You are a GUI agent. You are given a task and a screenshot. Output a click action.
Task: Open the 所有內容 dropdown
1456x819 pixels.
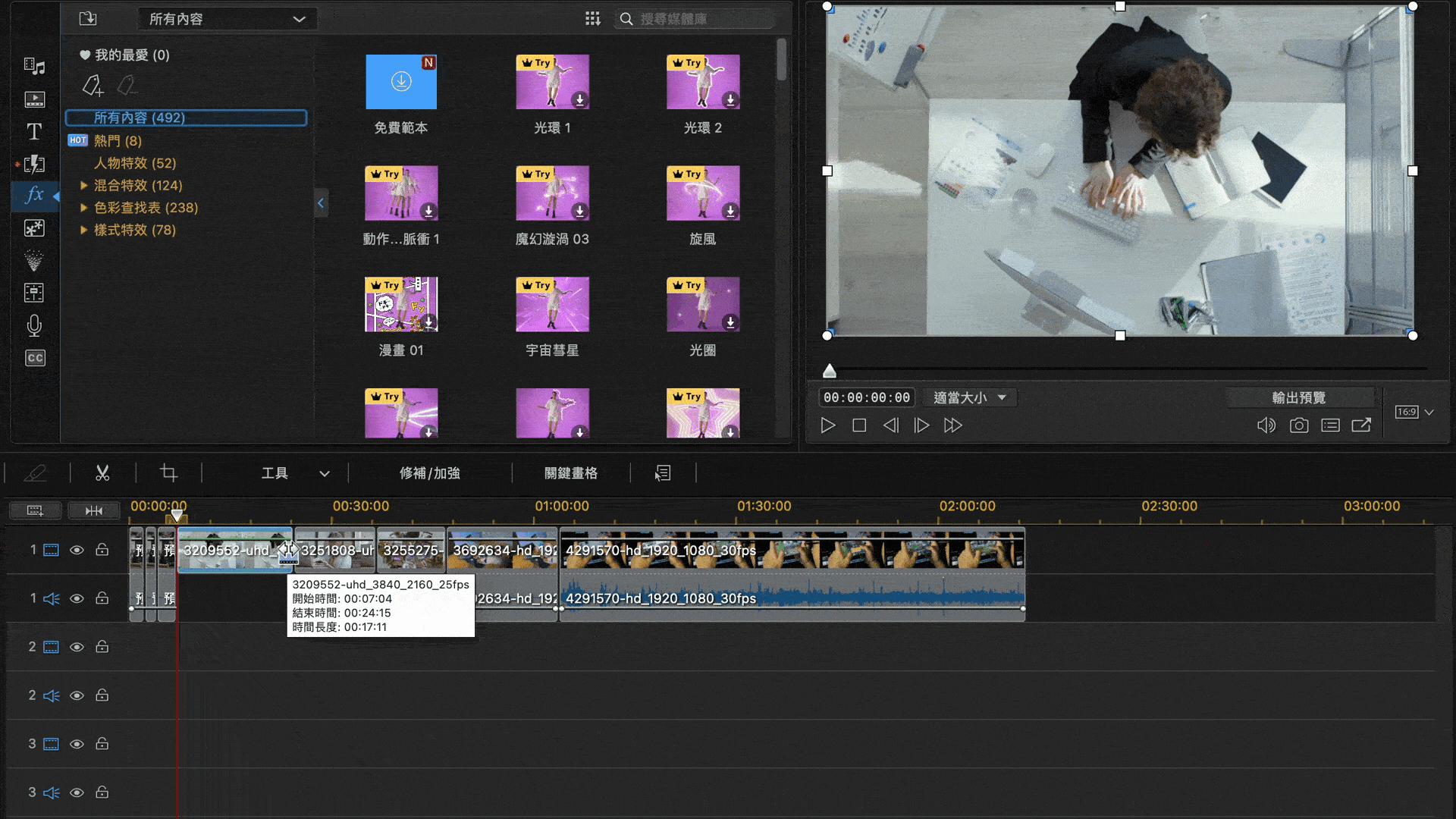[227, 19]
